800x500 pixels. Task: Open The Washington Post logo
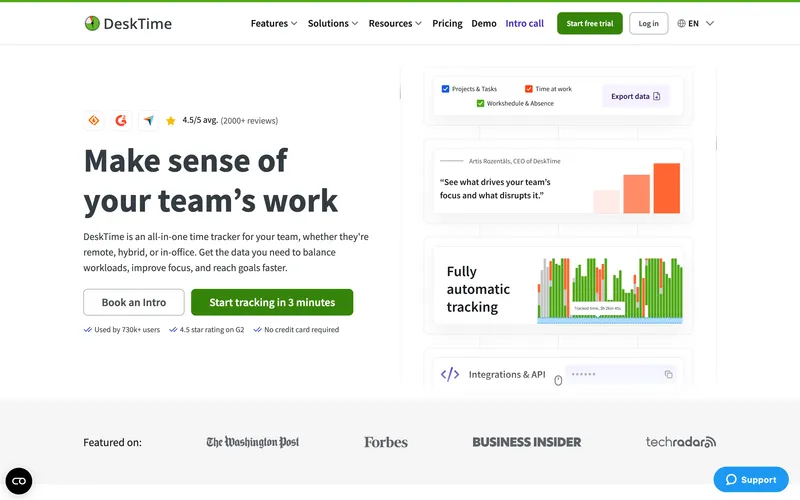pos(253,442)
